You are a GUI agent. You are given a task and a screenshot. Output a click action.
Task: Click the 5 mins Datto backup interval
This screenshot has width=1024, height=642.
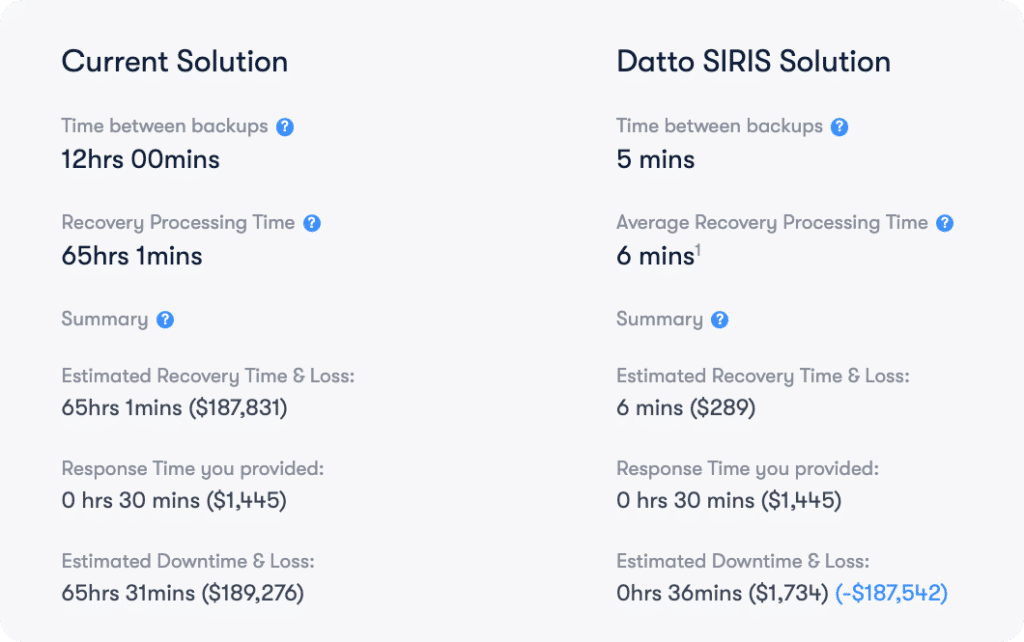(656, 159)
